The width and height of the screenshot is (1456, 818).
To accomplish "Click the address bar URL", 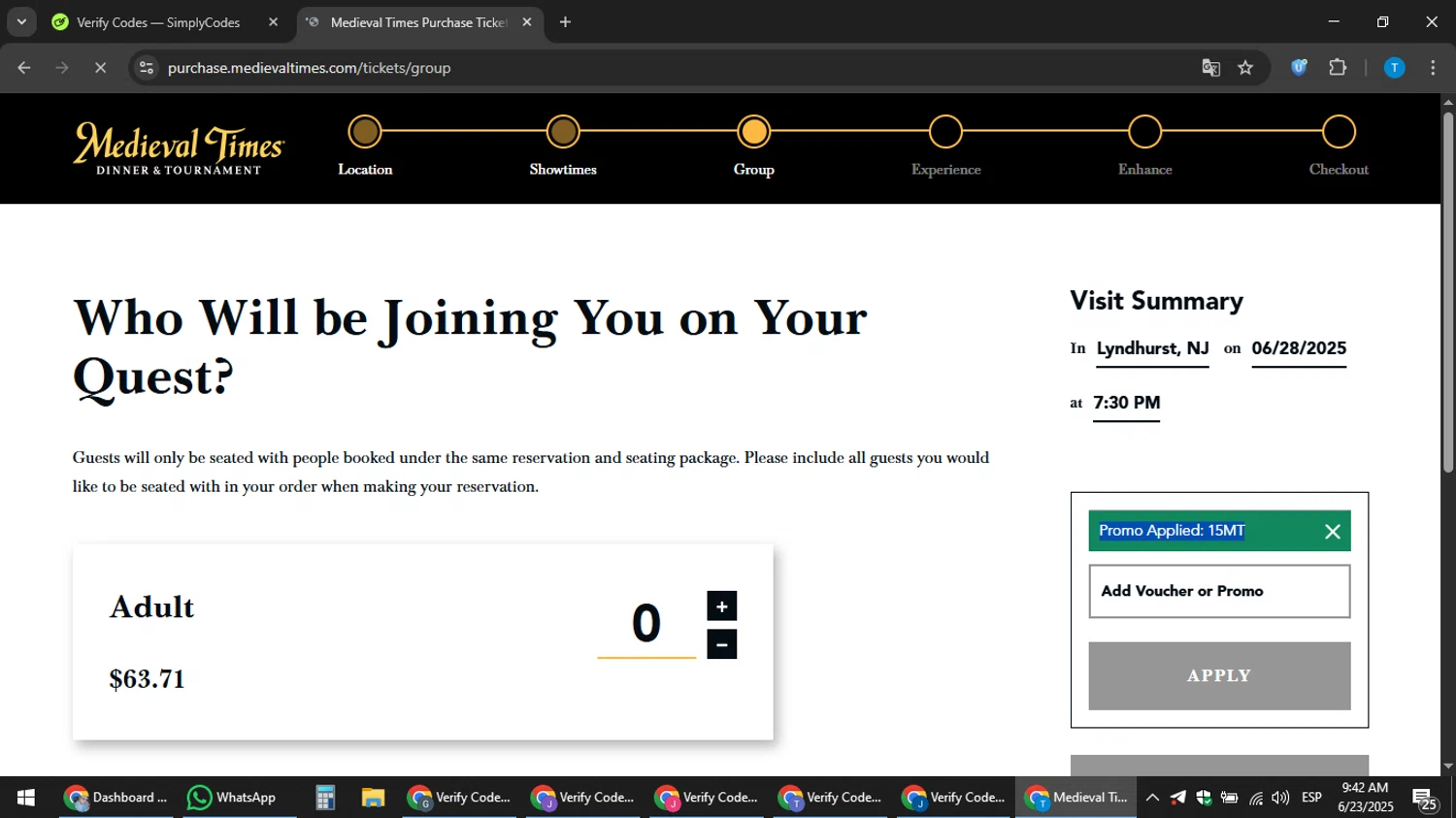I will (309, 68).
